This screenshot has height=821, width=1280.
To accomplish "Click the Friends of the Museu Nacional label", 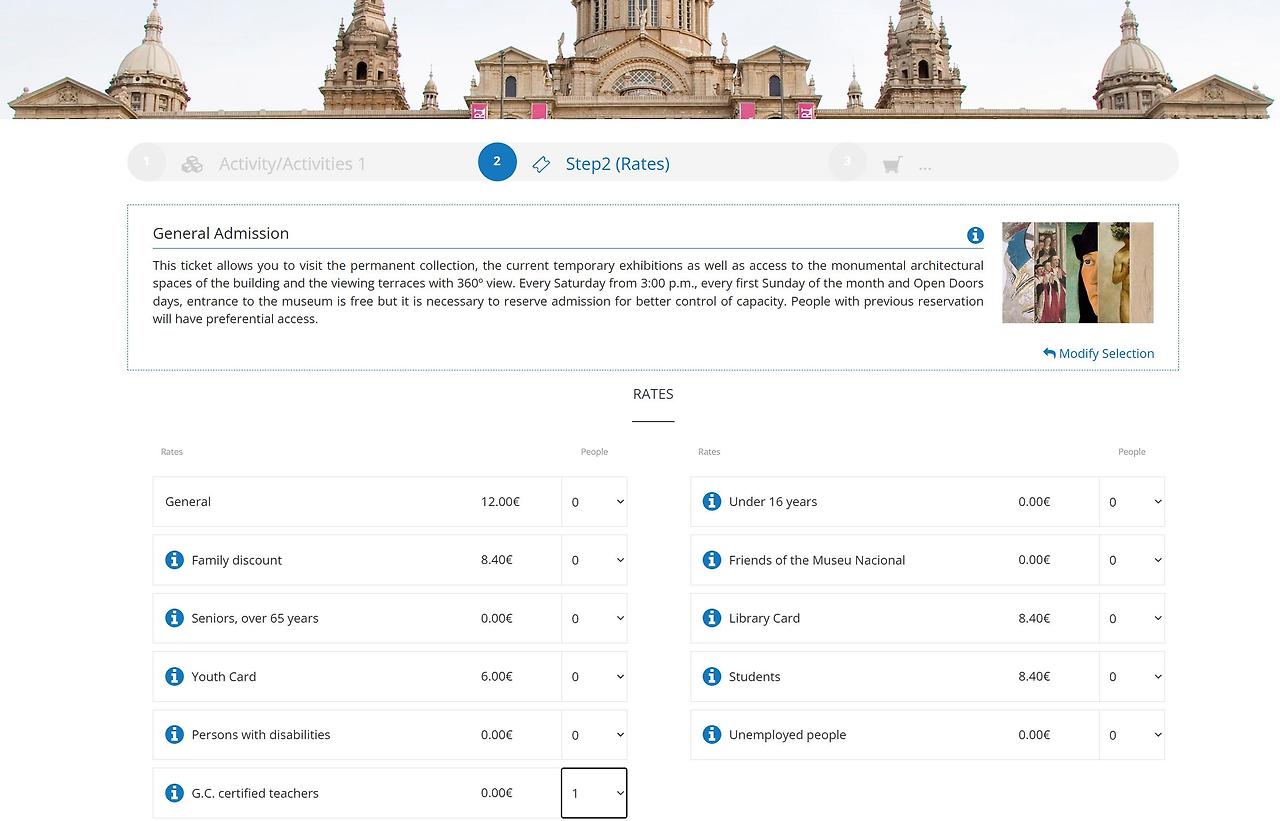I will (817, 560).
